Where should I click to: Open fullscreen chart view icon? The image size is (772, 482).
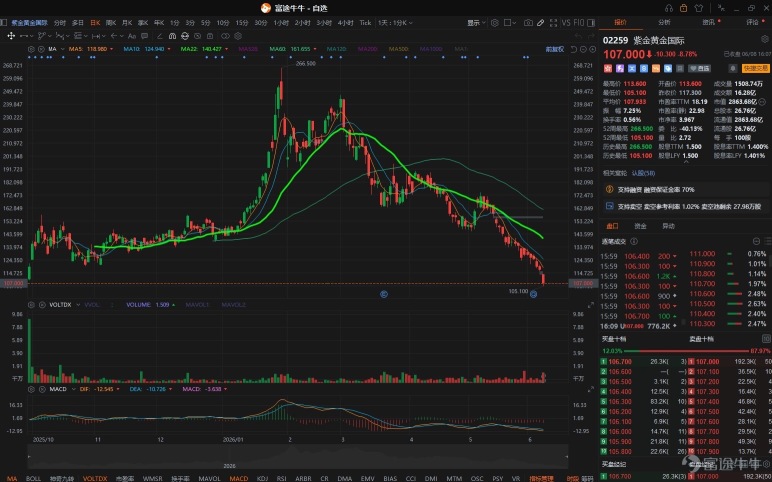[x=553, y=23]
